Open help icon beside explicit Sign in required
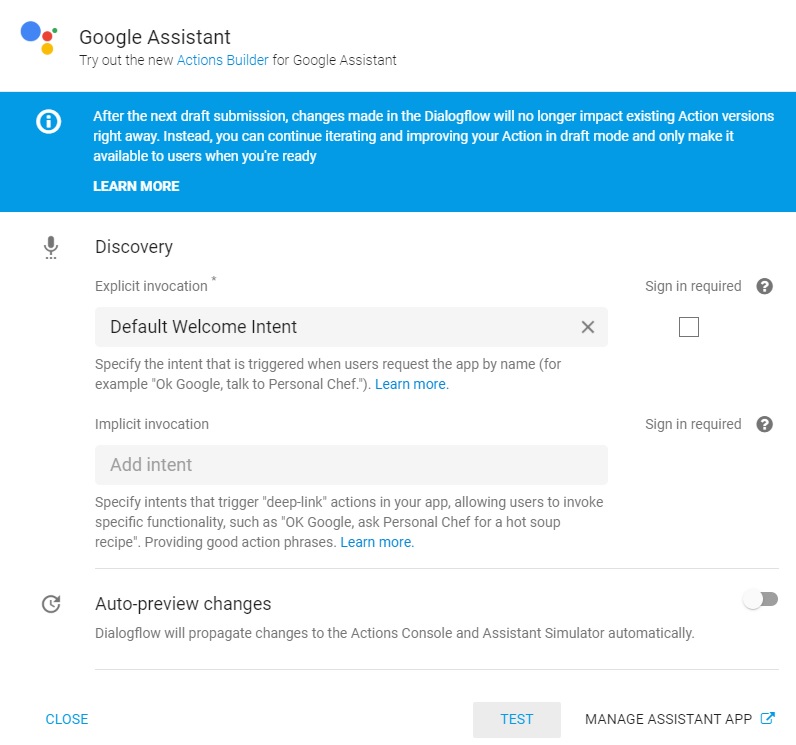796x745 pixels. 764,286
